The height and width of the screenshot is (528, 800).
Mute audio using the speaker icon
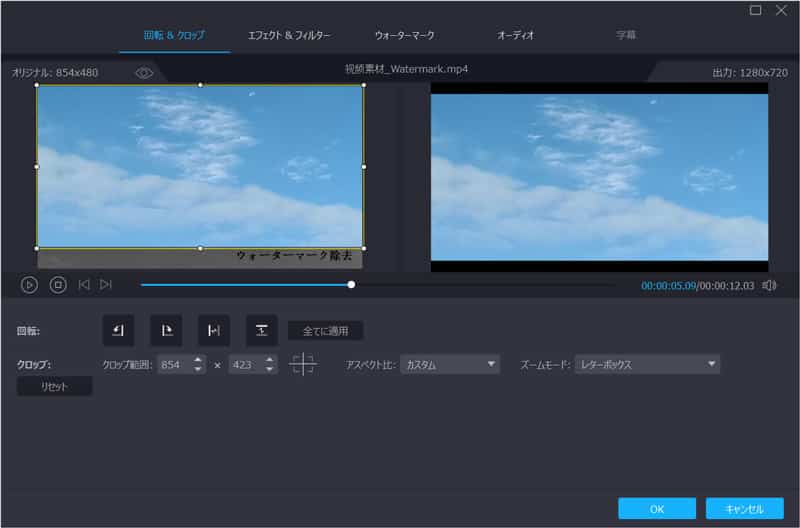click(x=769, y=285)
